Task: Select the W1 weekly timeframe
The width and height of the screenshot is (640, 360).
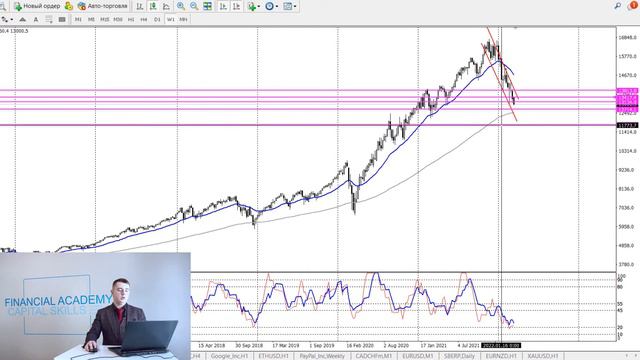Action: [x=170, y=19]
